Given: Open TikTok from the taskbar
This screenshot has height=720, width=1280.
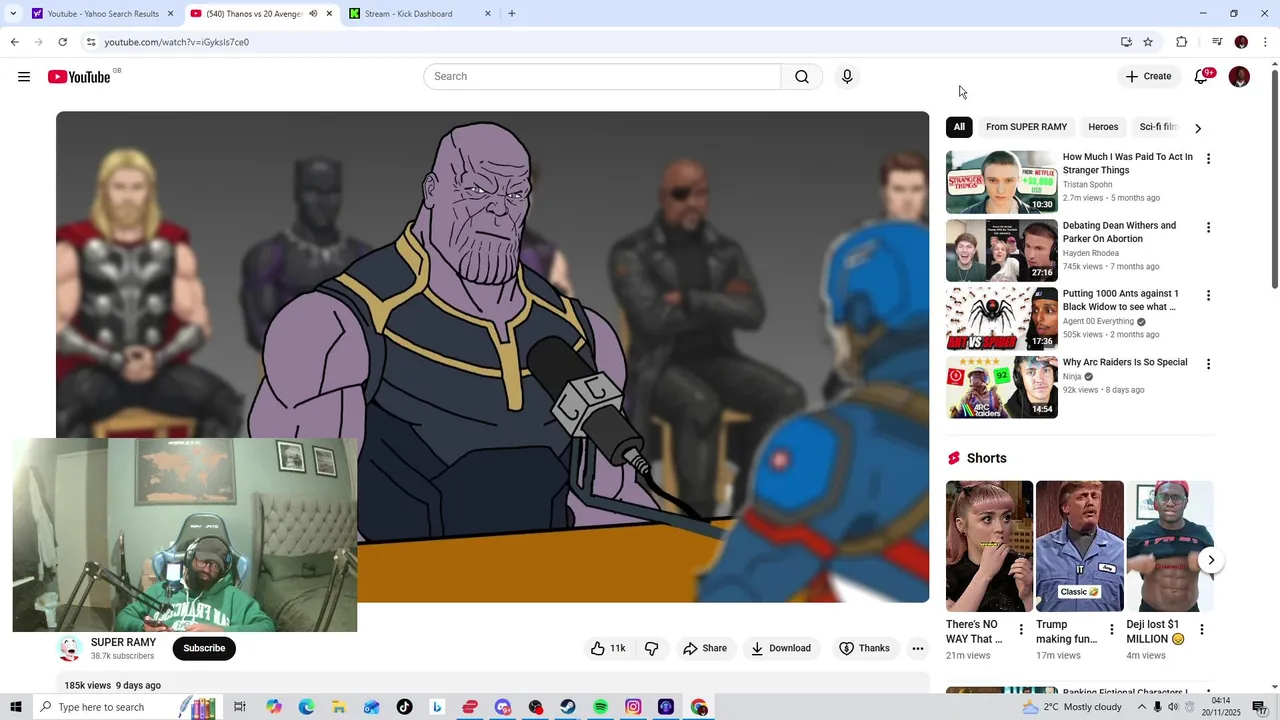Looking at the screenshot, I should 404,707.
